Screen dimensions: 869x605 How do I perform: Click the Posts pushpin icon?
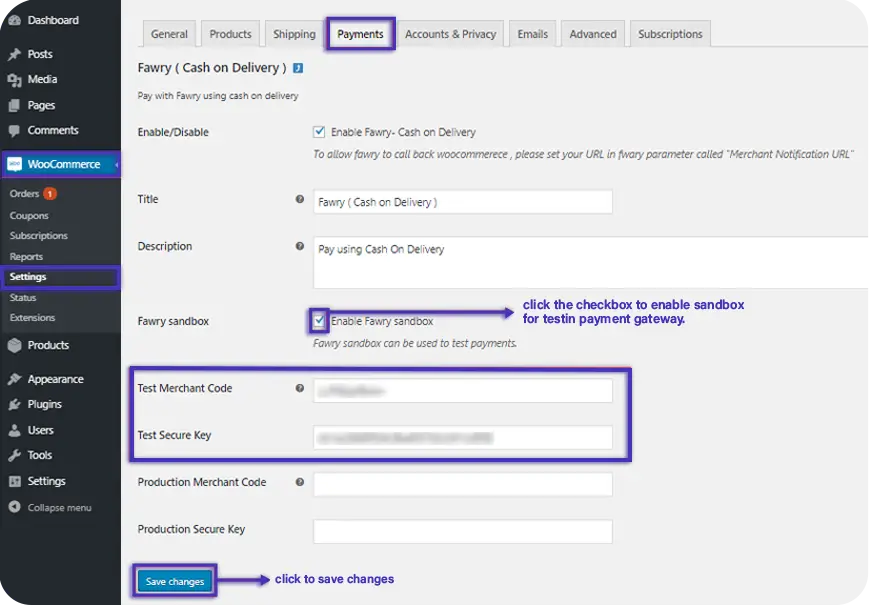pos(15,54)
